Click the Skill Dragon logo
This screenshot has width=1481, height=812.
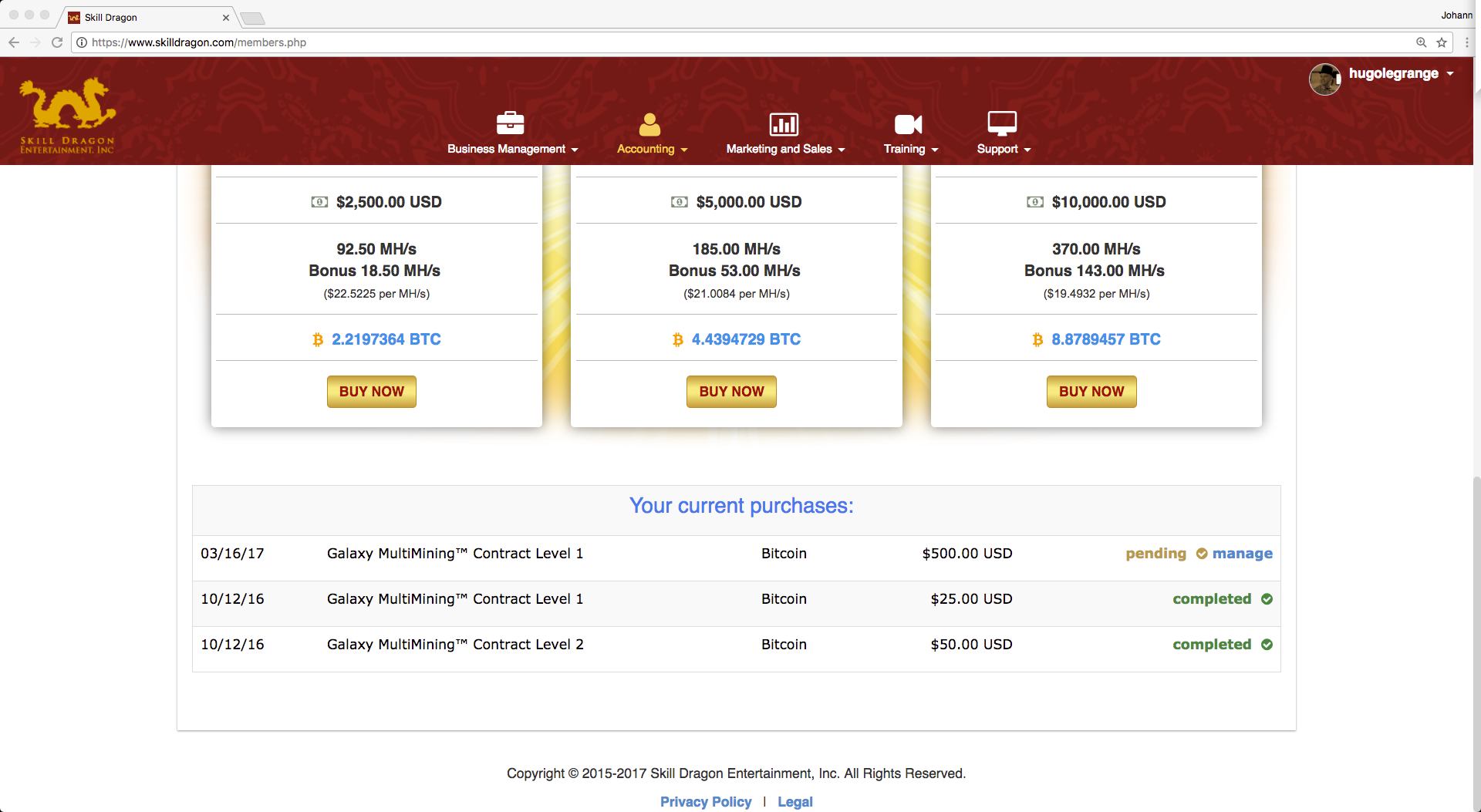point(68,116)
